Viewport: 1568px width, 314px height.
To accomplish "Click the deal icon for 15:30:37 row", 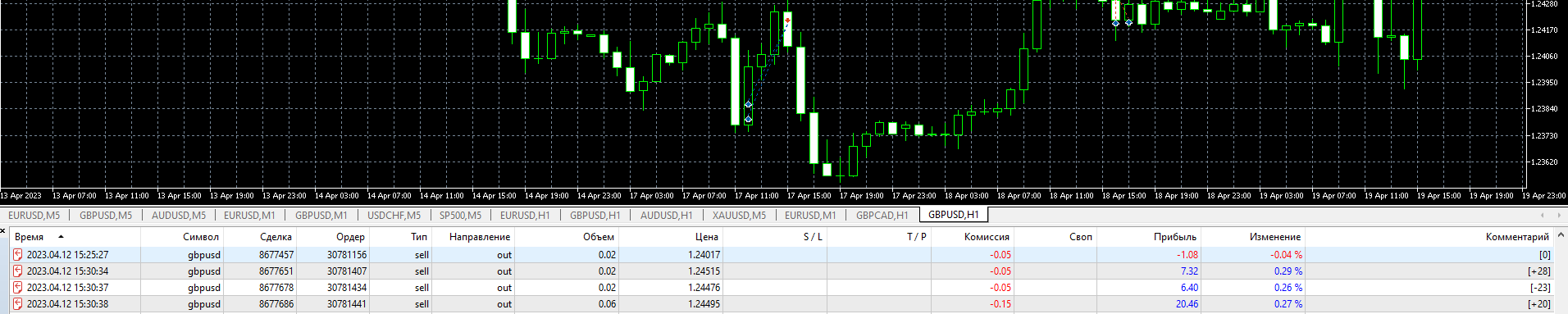I will click(x=17, y=288).
